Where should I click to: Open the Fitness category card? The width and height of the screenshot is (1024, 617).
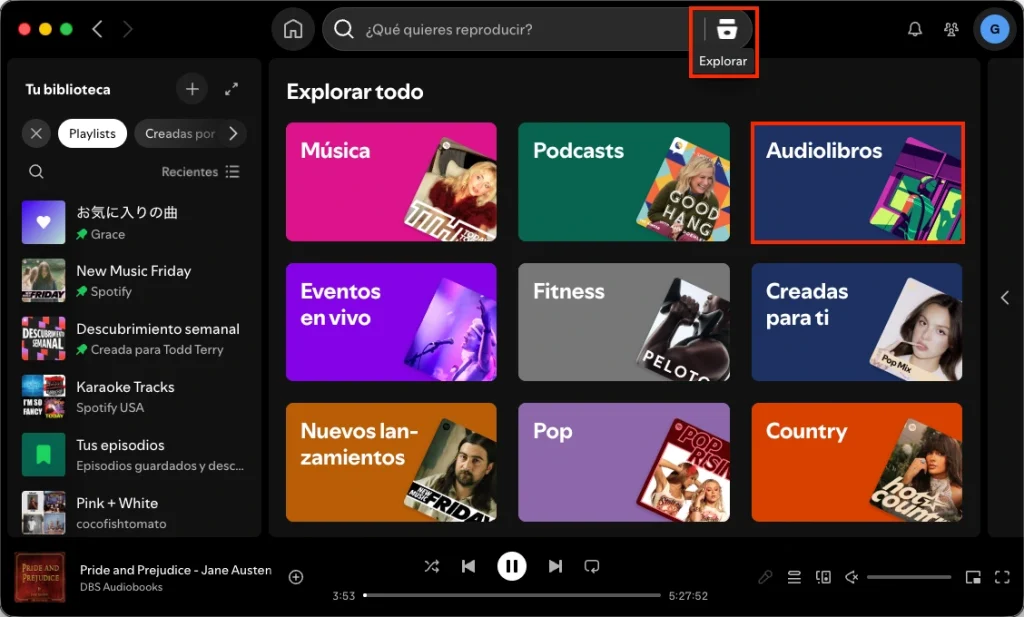(x=624, y=322)
